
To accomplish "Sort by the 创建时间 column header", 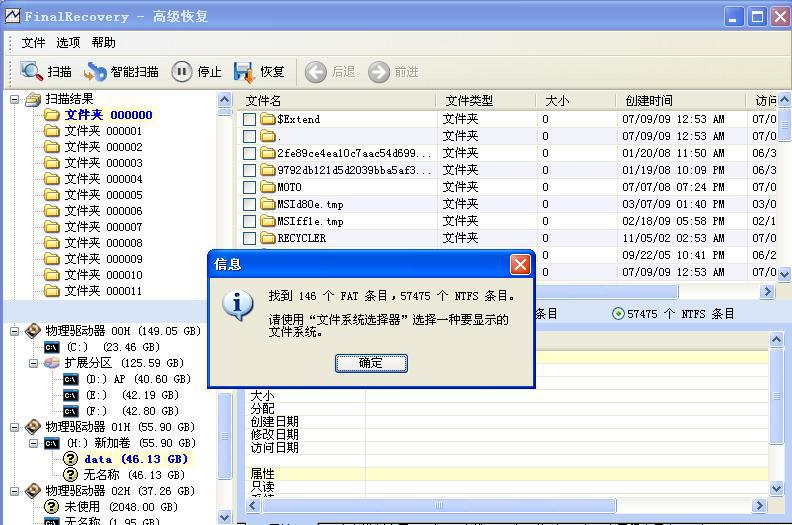I will 648,101.
